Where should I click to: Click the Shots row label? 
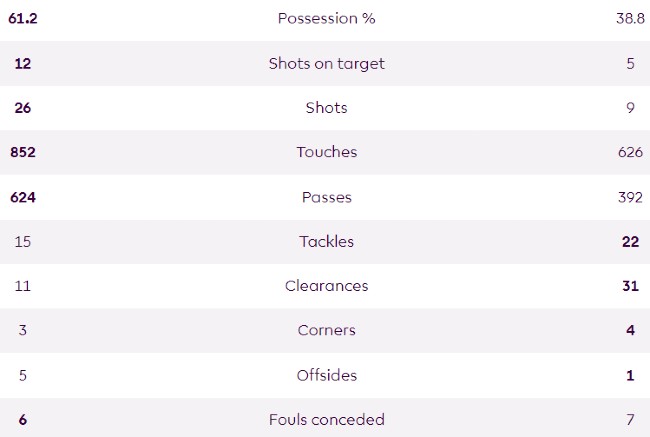[326, 108]
